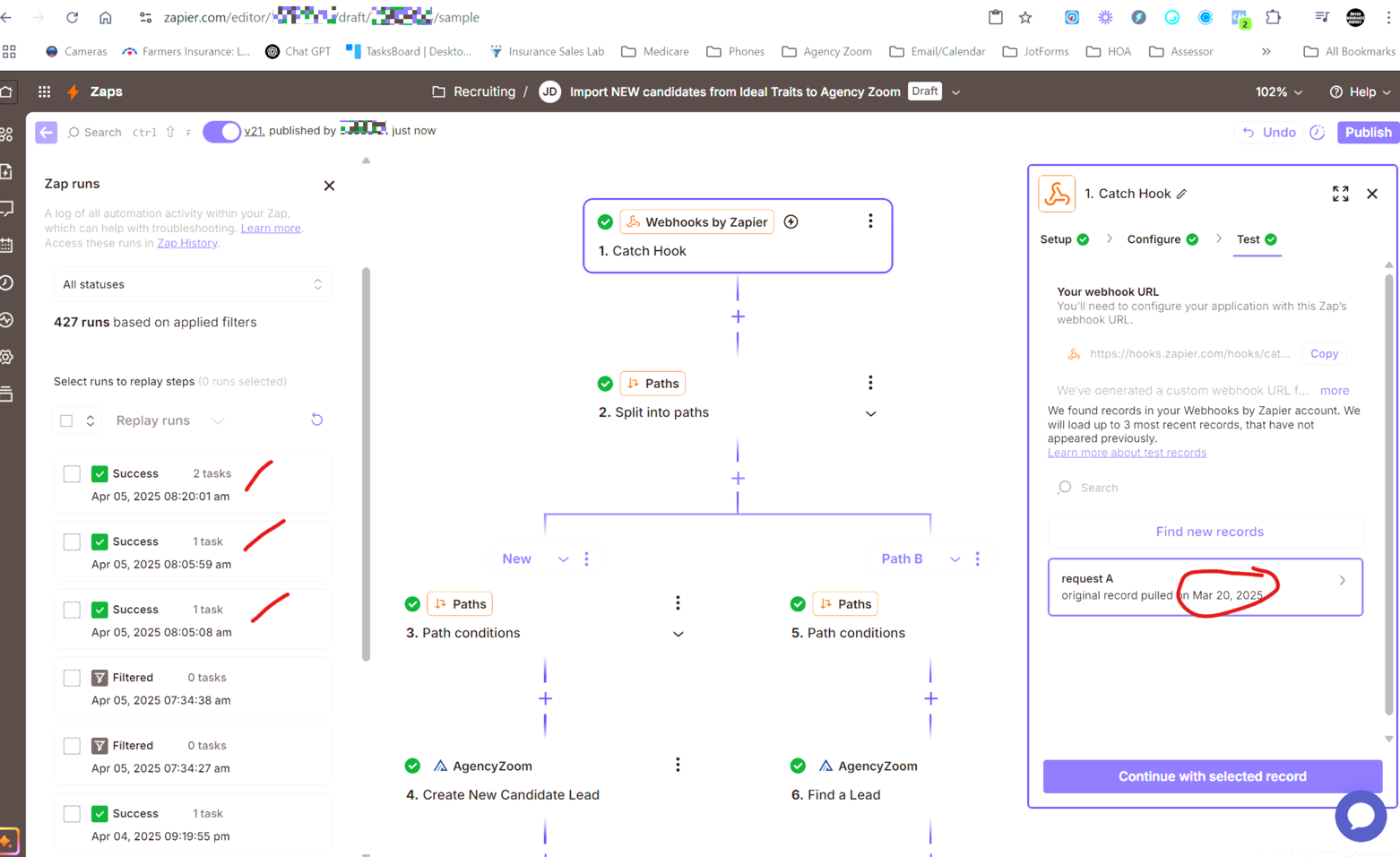Reload the browser page

[72, 17]
